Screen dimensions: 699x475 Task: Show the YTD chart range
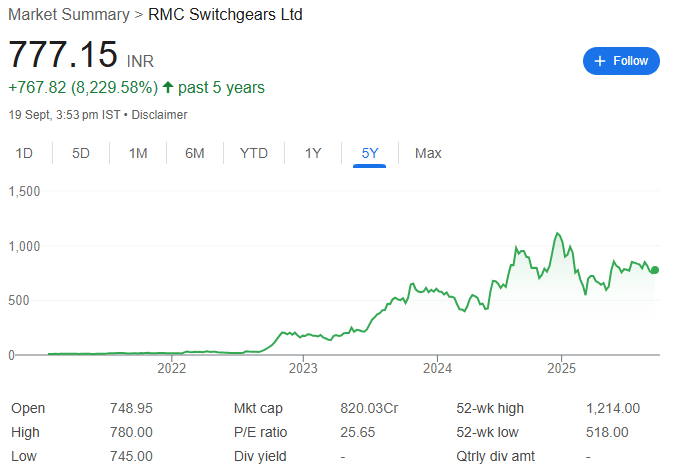[x=254, y=153]
